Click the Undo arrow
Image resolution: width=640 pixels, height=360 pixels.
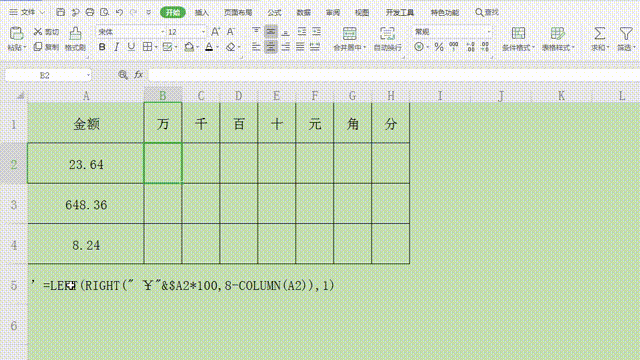tap(119, 12)
